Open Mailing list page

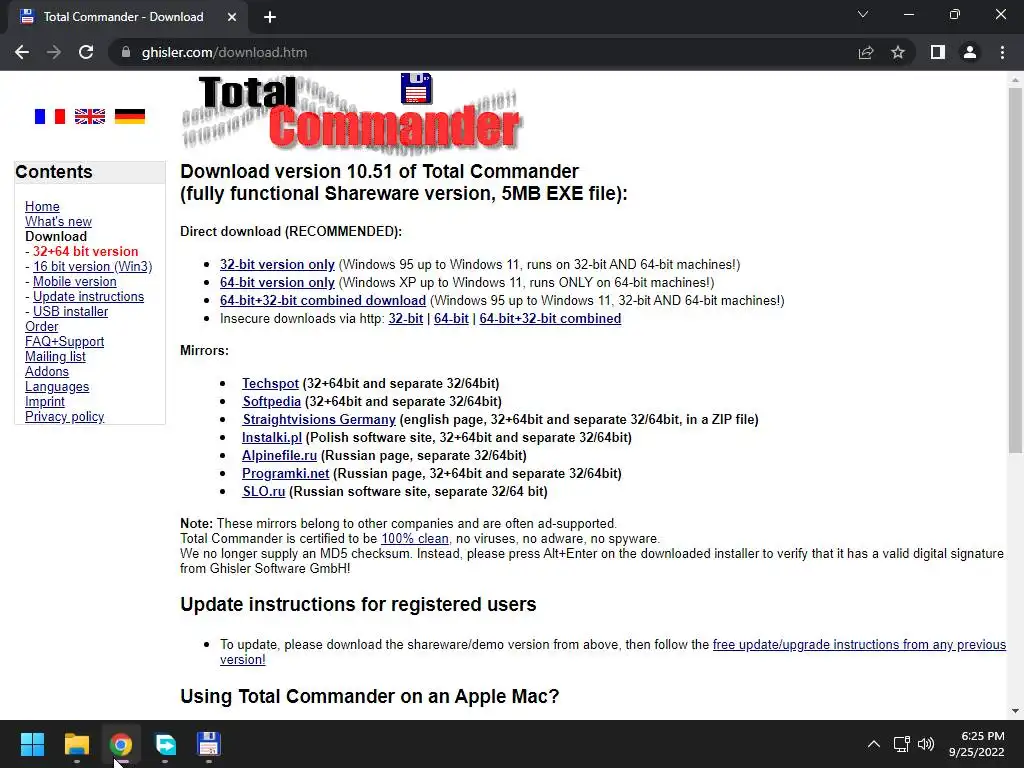[x=55, y=357]
